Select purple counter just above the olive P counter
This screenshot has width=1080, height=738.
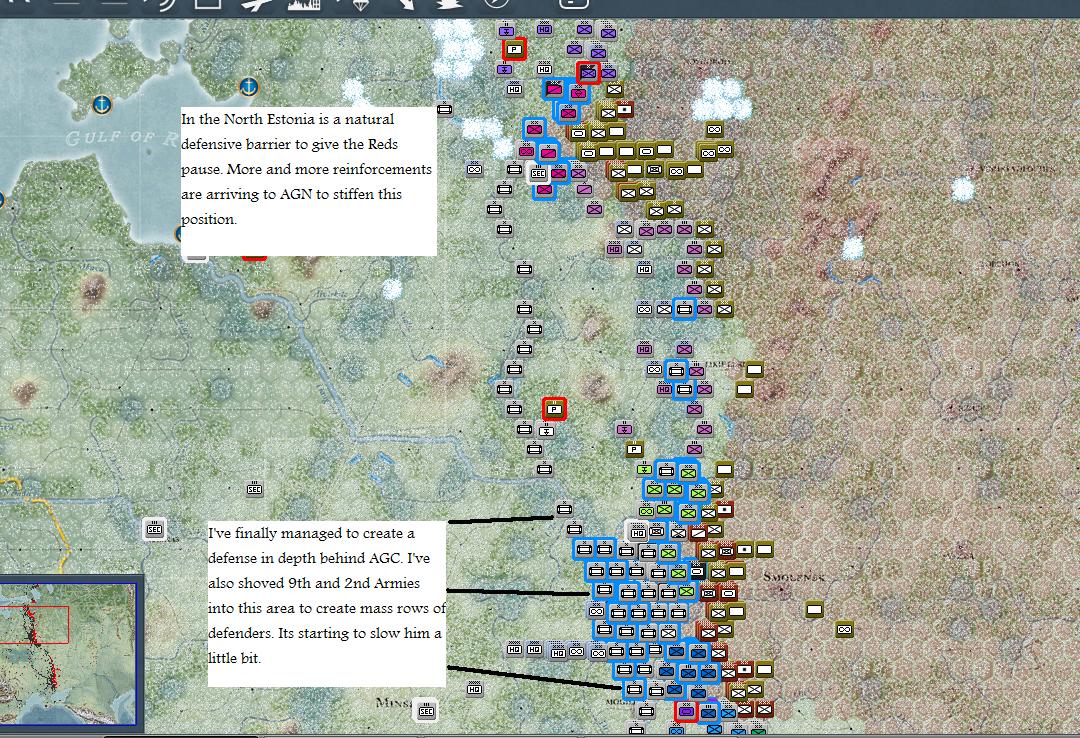pyautogui.click(x=624, y=429)
